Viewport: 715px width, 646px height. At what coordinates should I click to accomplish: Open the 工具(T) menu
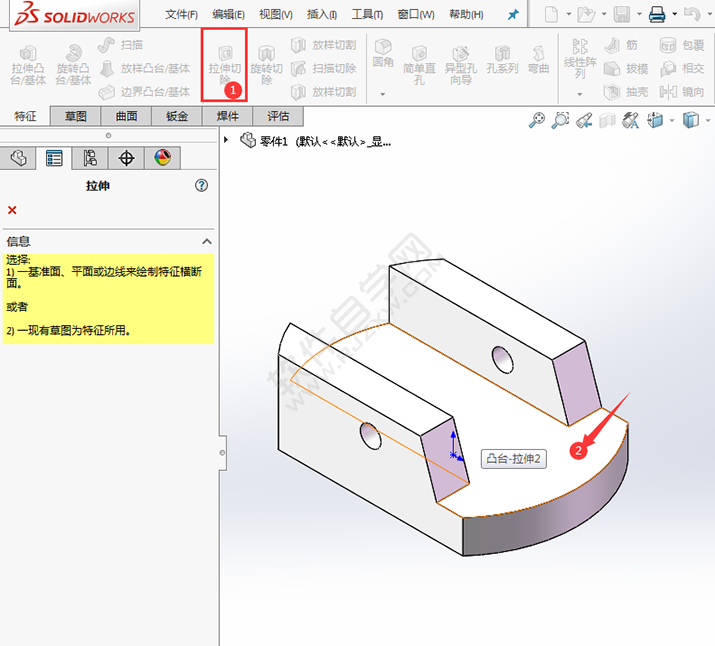(x=367, y=15)
